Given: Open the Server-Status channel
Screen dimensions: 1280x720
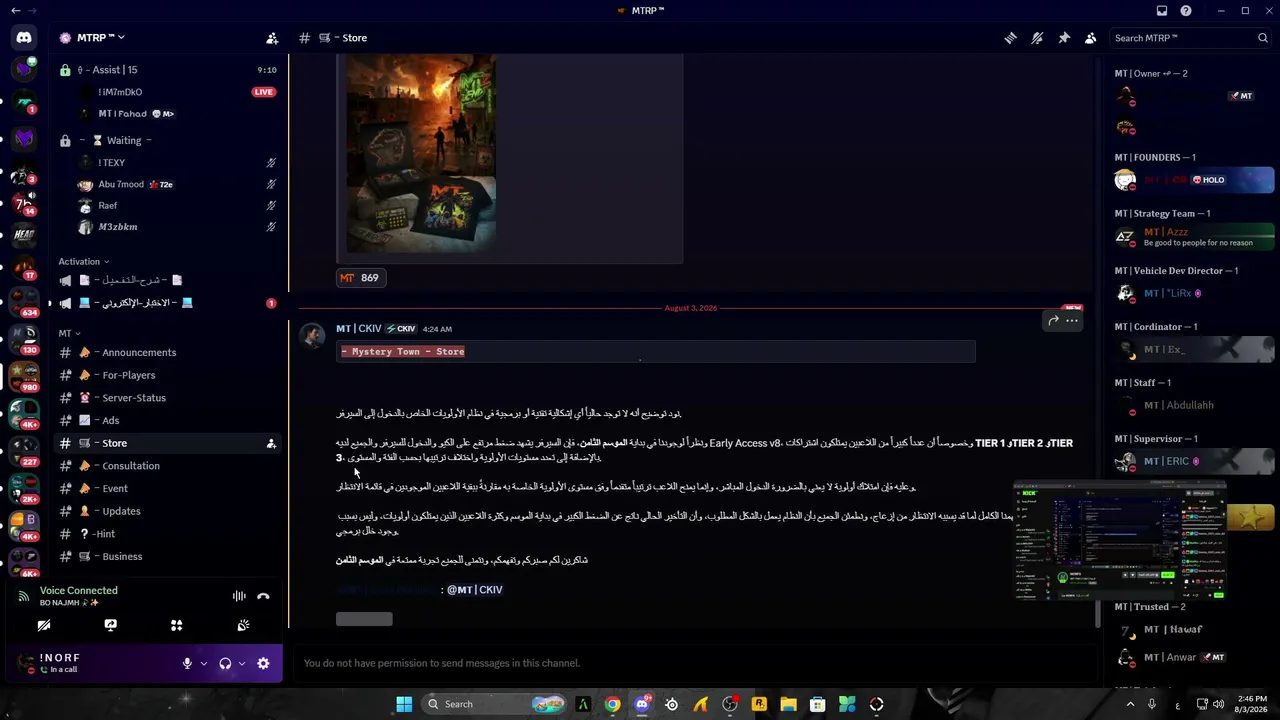Looking at the screenshot, I should (x=167, y=398).
